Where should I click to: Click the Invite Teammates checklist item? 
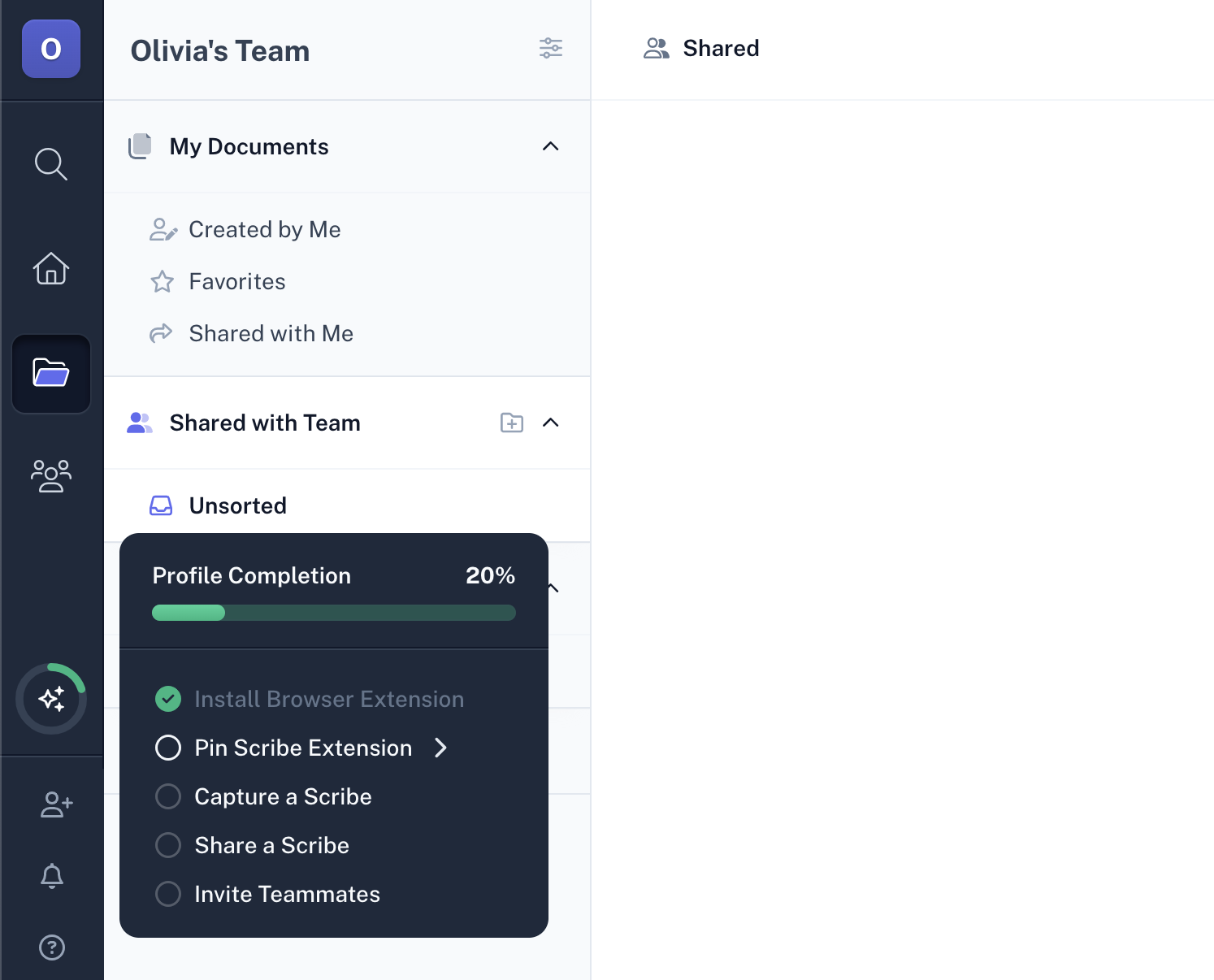(x=287, y=894)
